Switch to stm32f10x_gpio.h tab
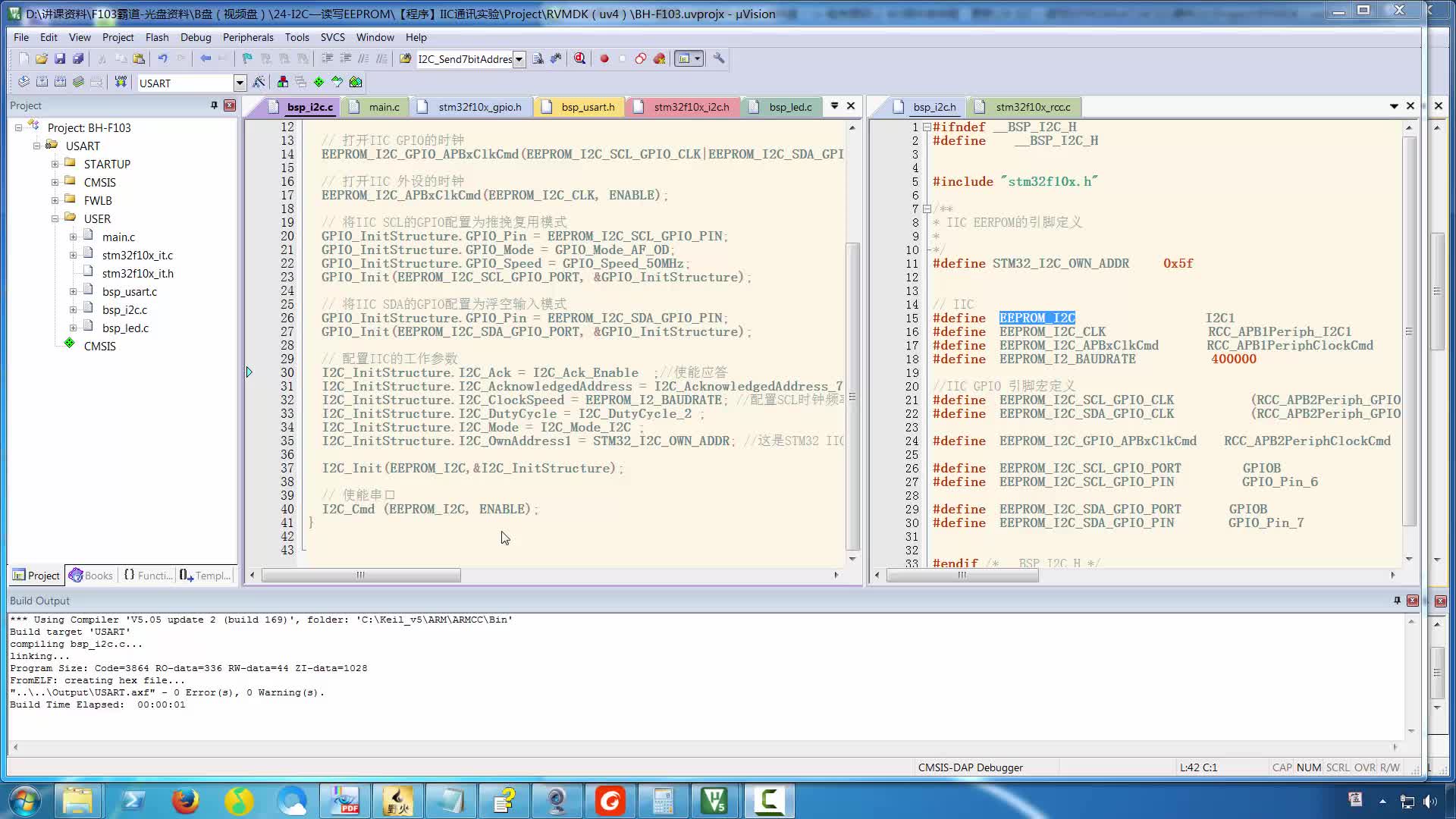The width and height of the screenshot is (1456, 819). 472,107
